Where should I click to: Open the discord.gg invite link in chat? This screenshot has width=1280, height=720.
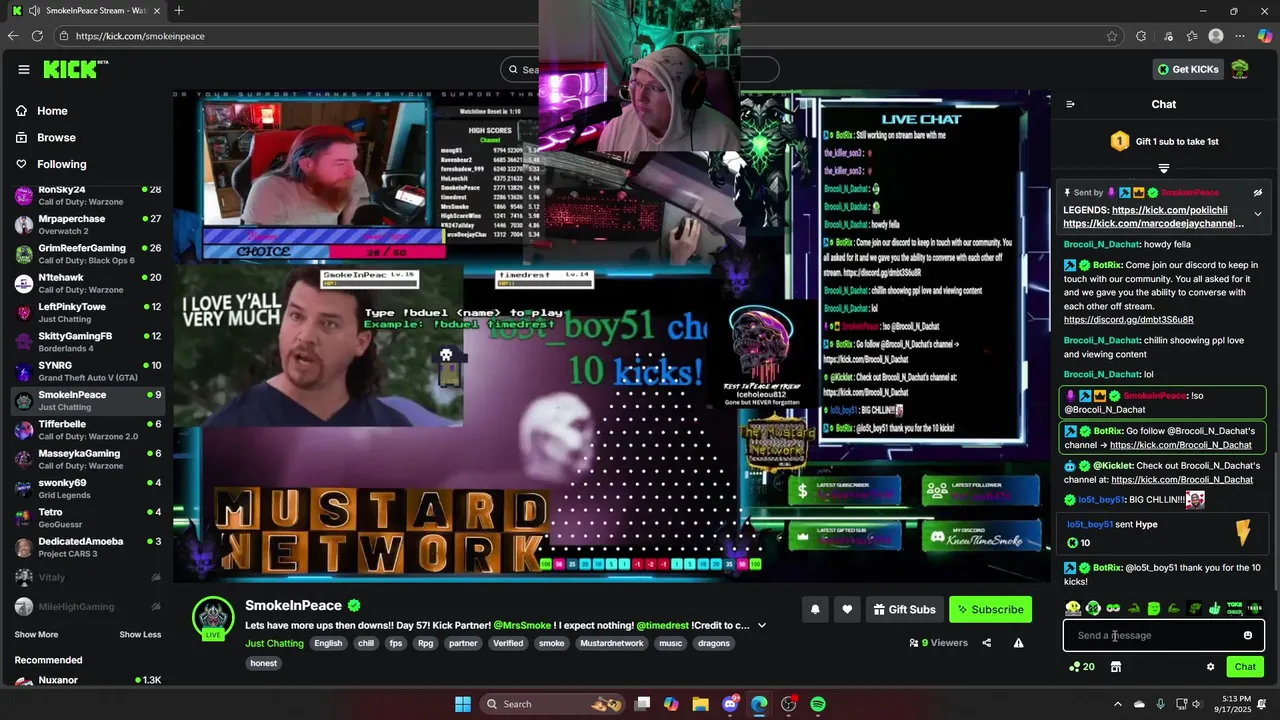[1128, 320]
